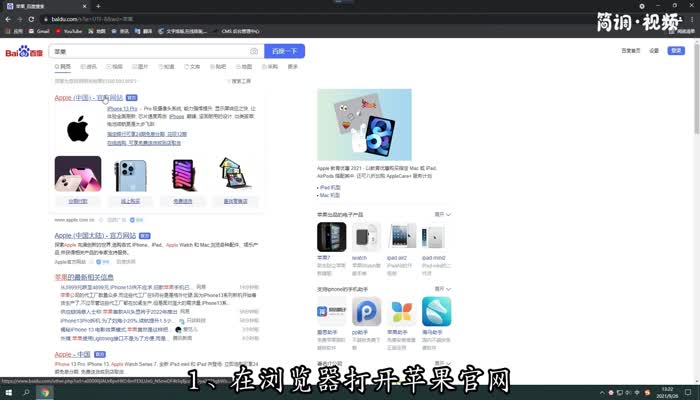Viewport: 700px width, 400px height.
Task: Switch to the 视频 video tab
Action: point(116,67)
